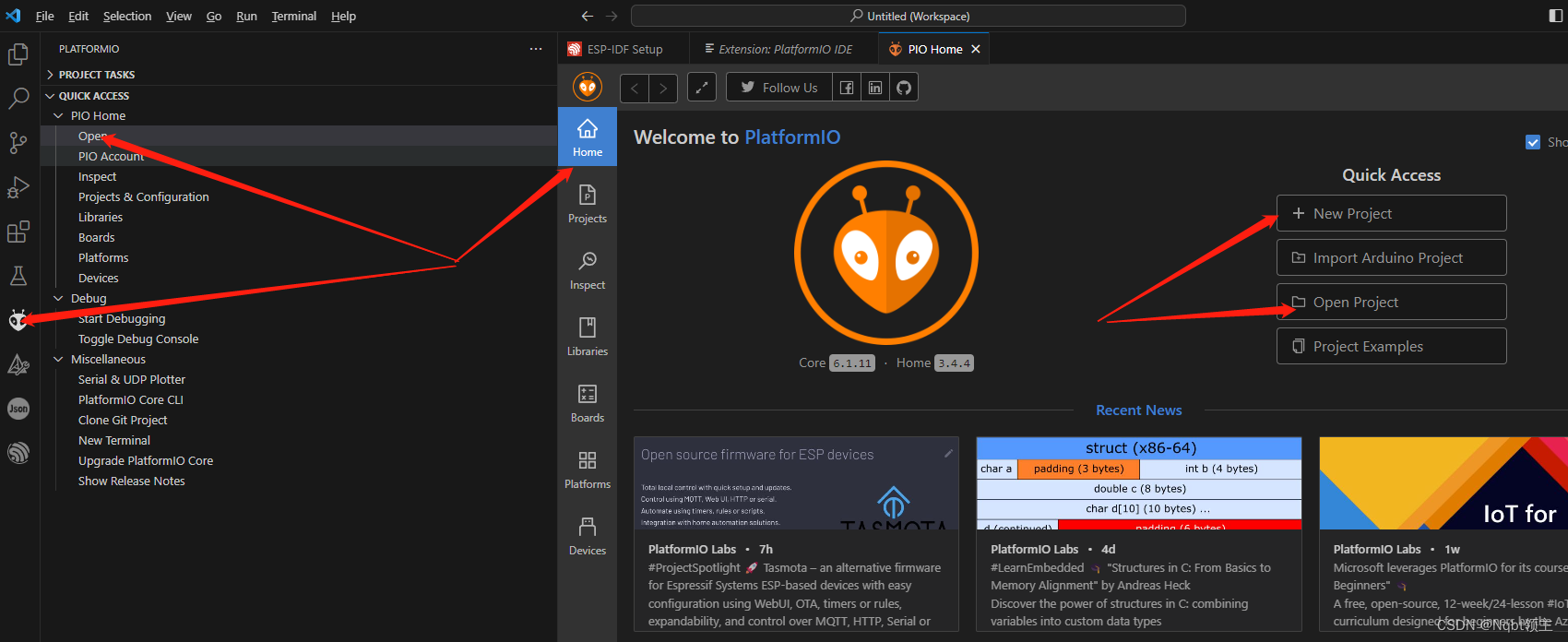Open PlatformIO Facebook page icon
The image size is (1568, 642).
tap(847, 88)
